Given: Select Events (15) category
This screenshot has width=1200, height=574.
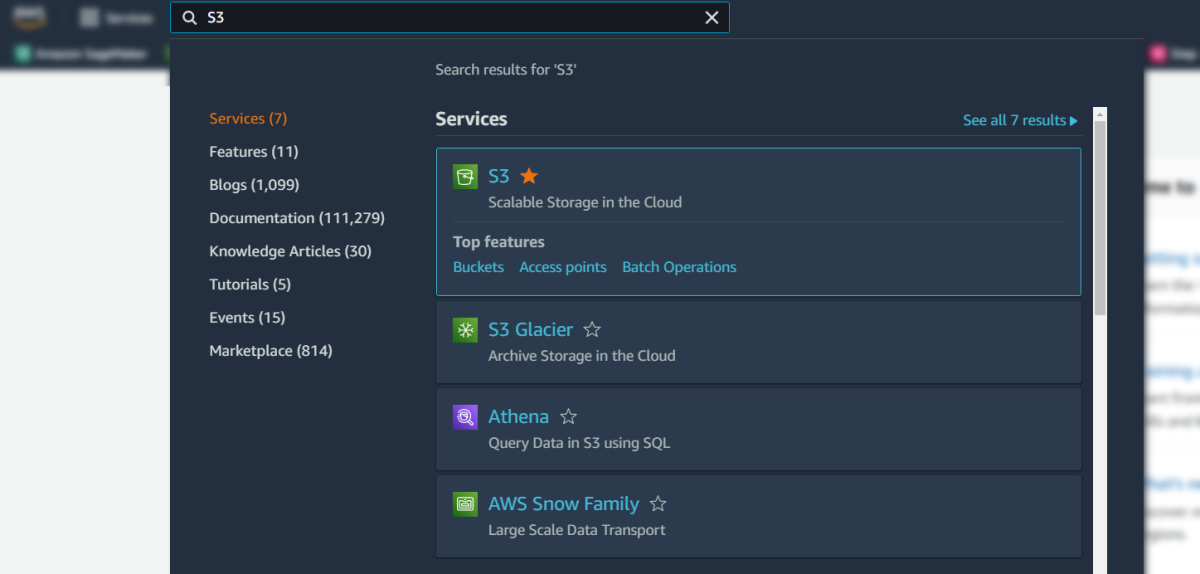Looking at the screenshot, I should pos(247,317).
